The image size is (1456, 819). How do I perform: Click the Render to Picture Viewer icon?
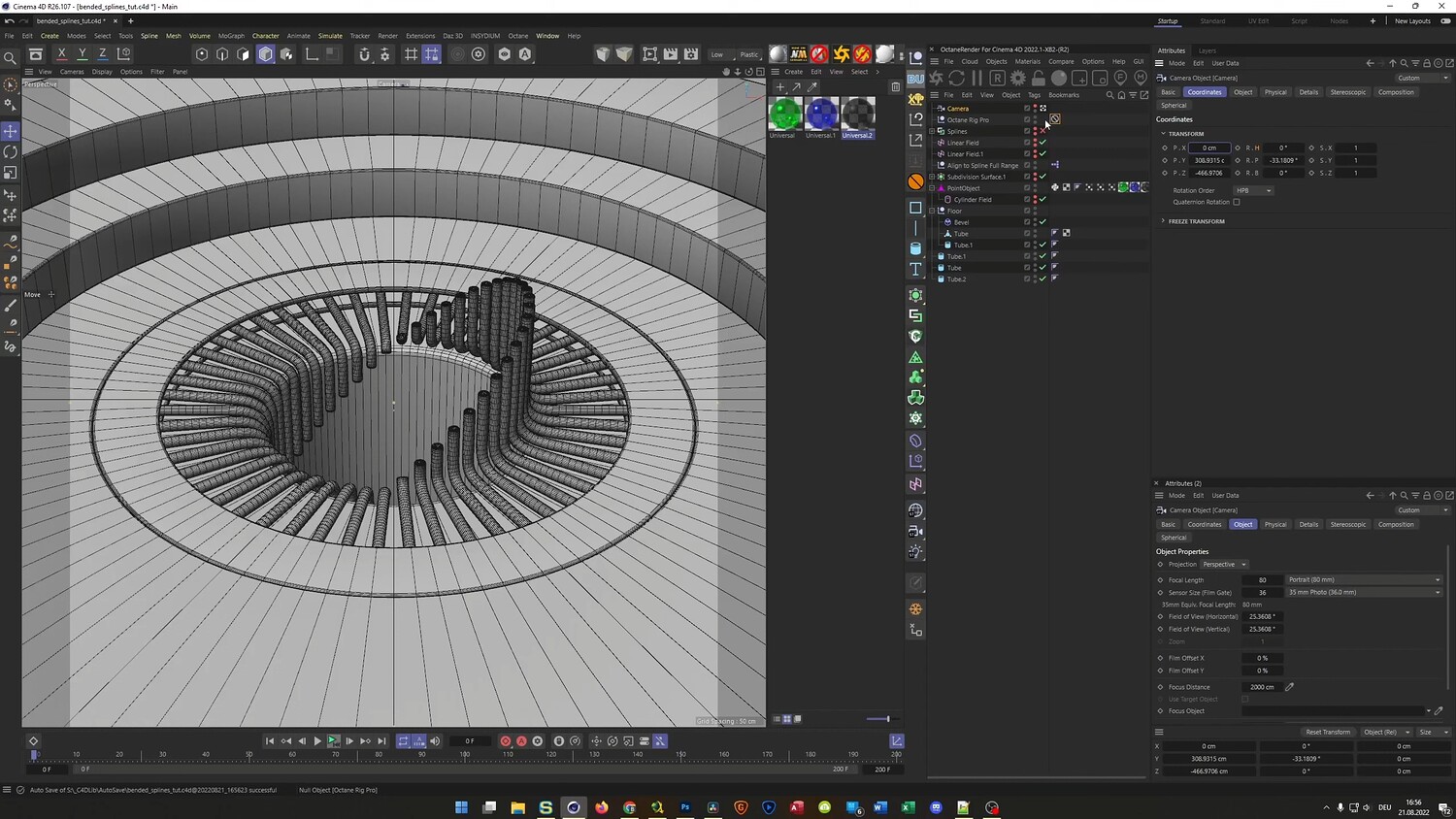point(671,54)
